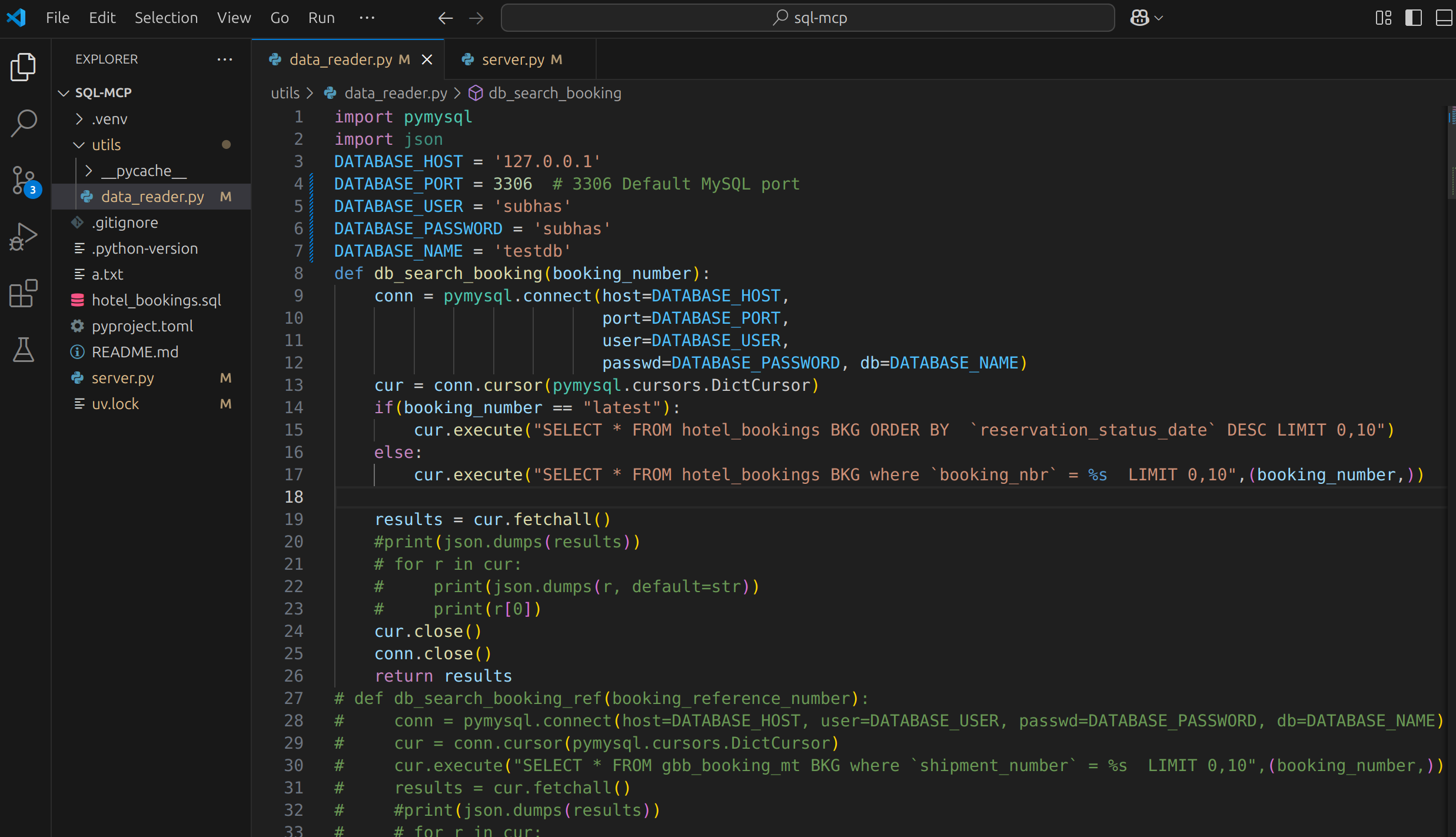Open the Edit menu

click(x=102, y=18)
